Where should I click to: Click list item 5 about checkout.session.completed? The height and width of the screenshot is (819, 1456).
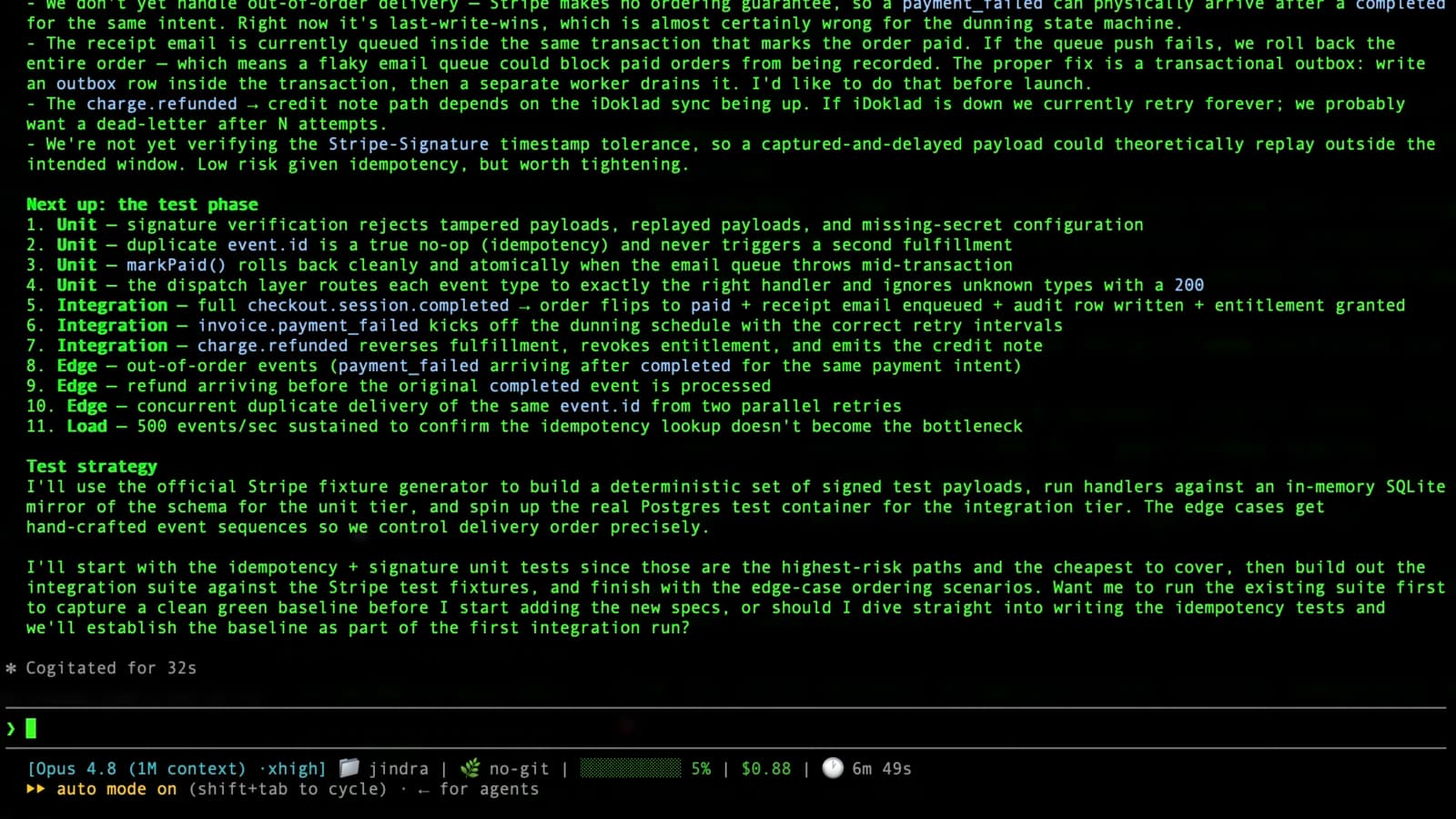[x=715, y=306]
